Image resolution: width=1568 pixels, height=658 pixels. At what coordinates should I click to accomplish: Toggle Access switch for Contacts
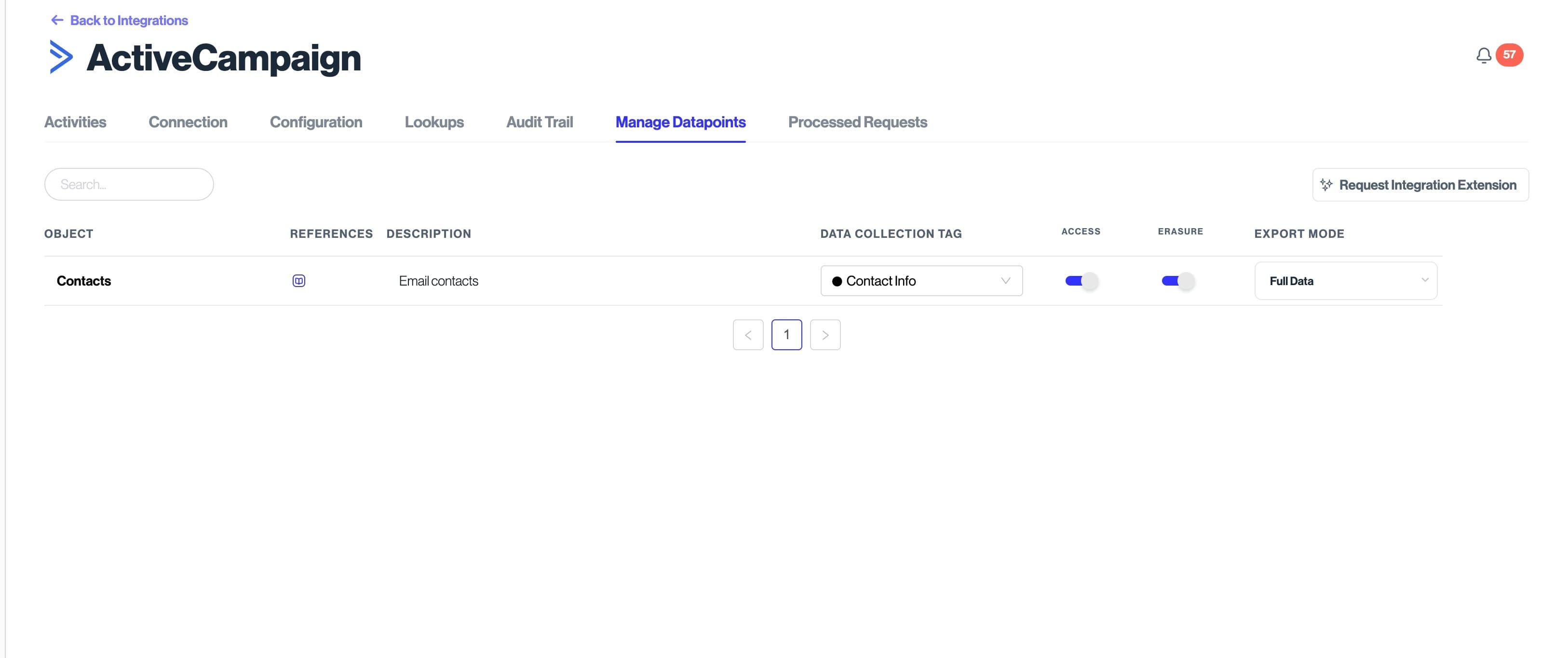(x=1081, y=281)
